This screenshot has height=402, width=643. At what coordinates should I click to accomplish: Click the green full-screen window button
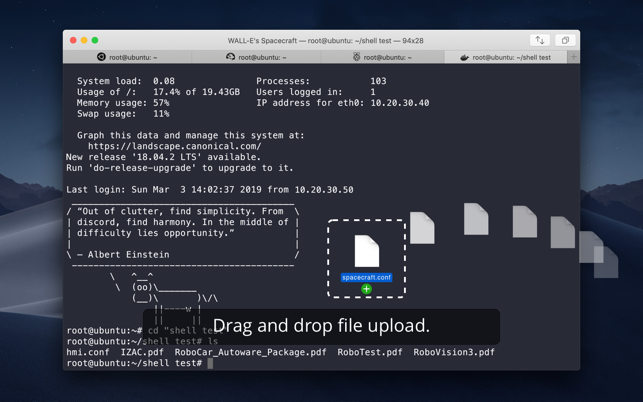pos(95,41)
